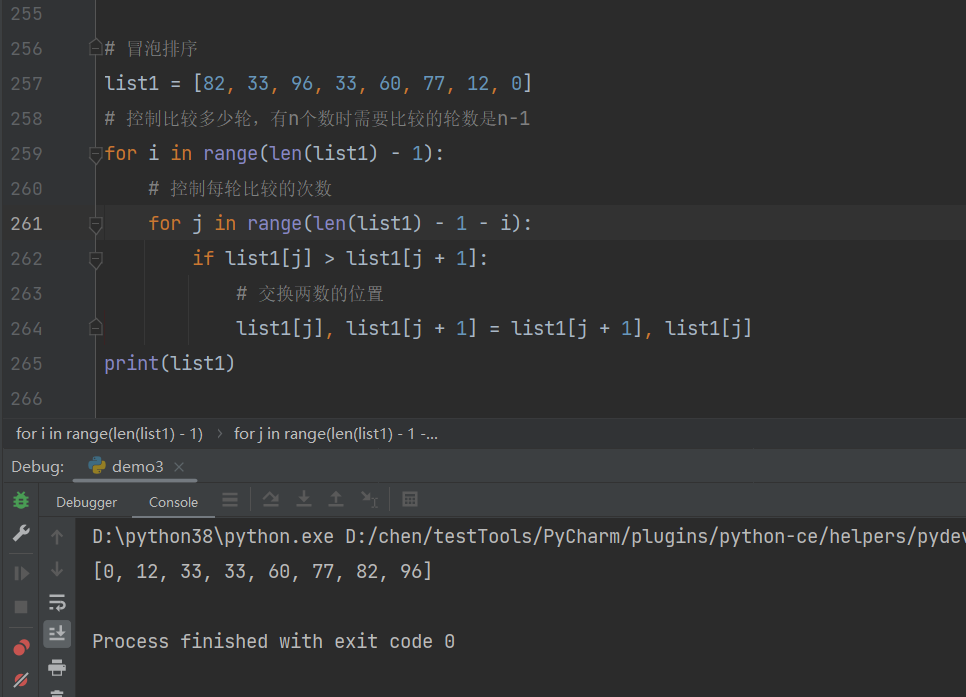Toggle scroll to end of console

57,634
